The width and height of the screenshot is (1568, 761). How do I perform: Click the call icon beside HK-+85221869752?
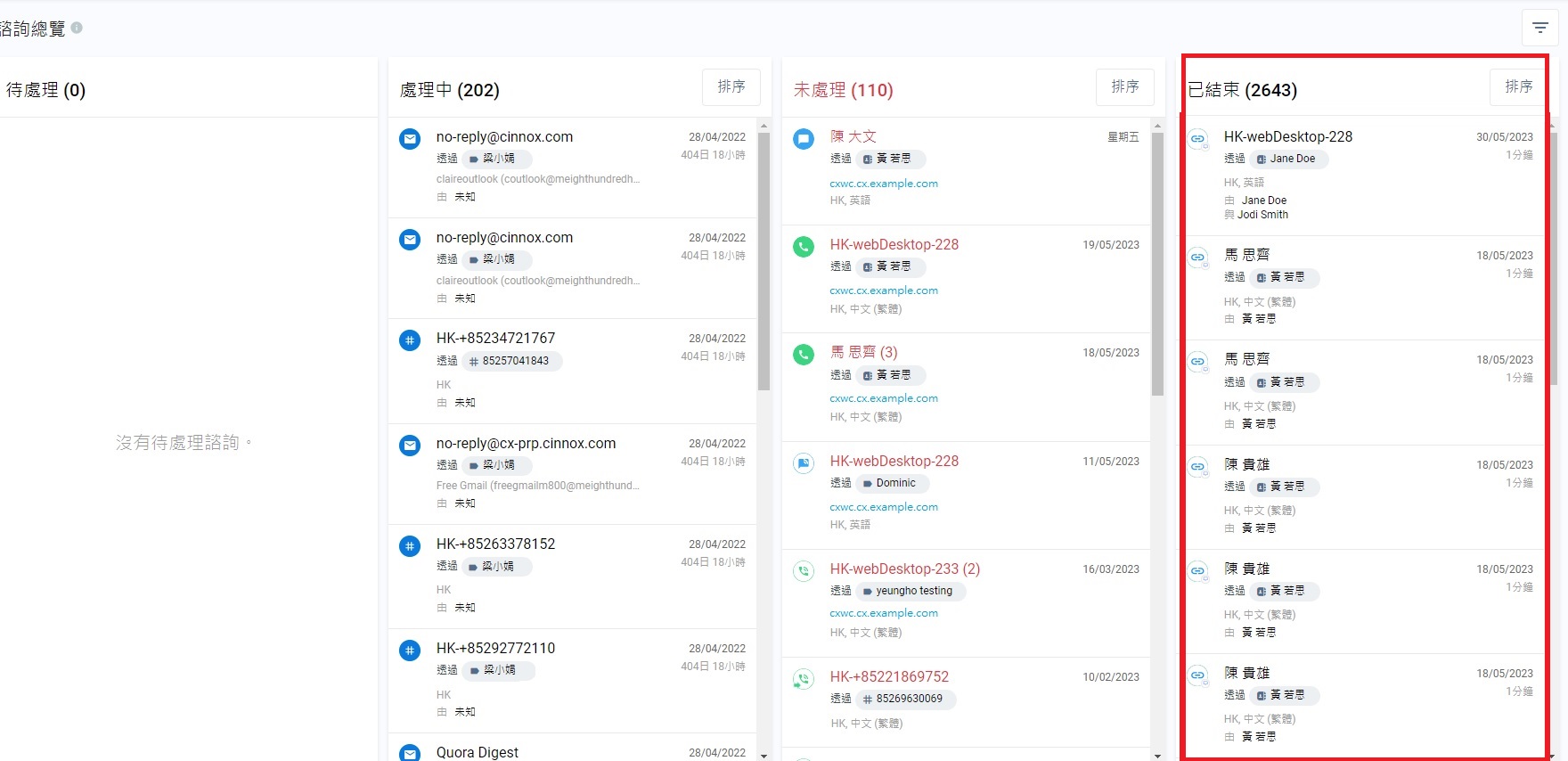click(804, 679)
